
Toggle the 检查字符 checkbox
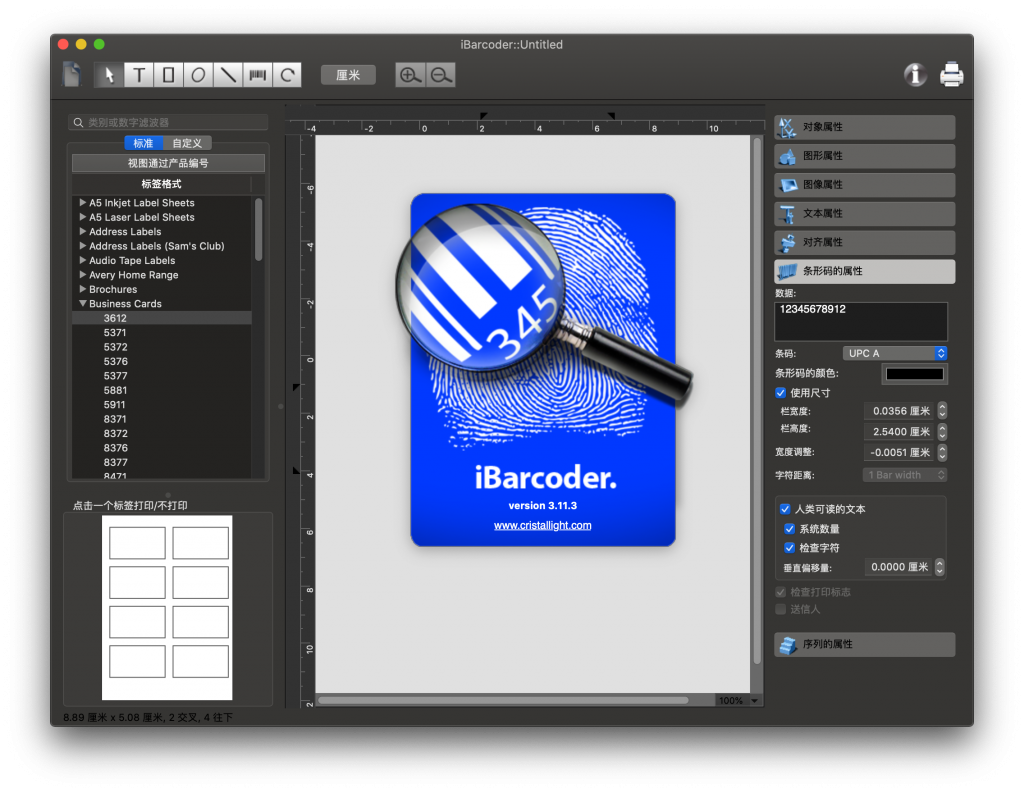pos(790,547)
